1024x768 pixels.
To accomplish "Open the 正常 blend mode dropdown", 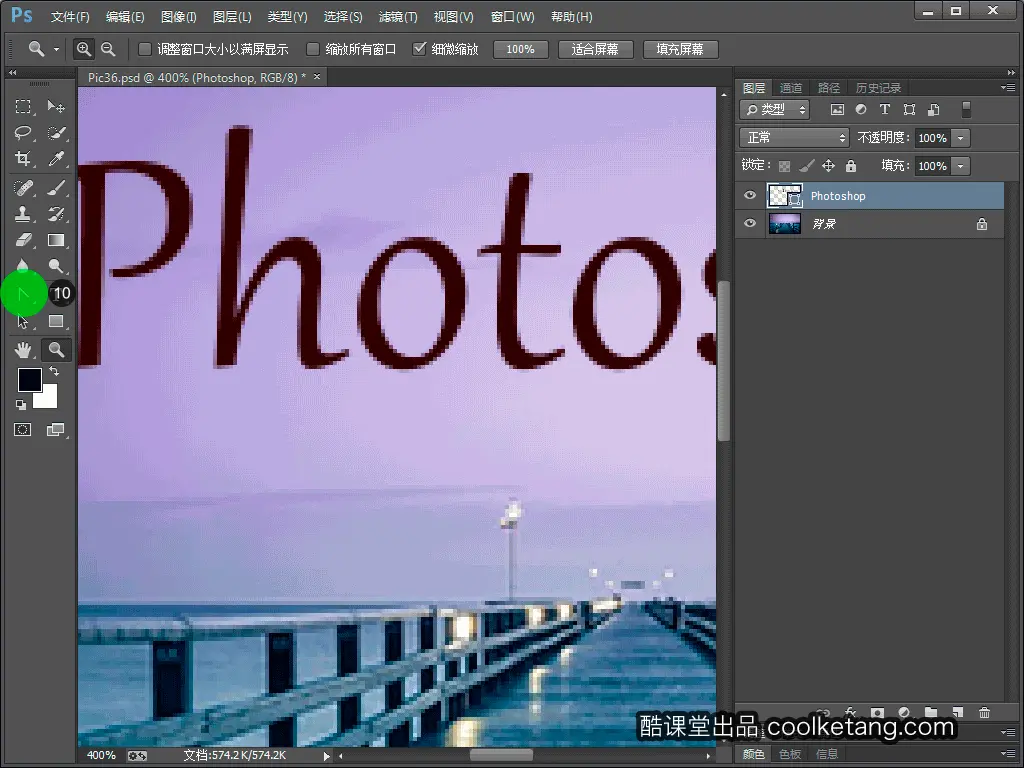I will pos(794,138).
